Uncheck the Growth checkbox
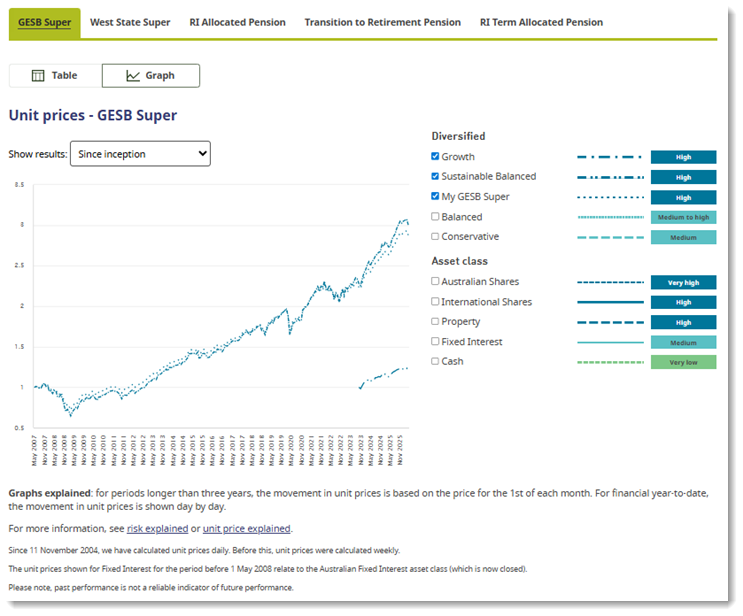Image resolution: width=743 pixels, height=616 pixels. pos(435,156)
